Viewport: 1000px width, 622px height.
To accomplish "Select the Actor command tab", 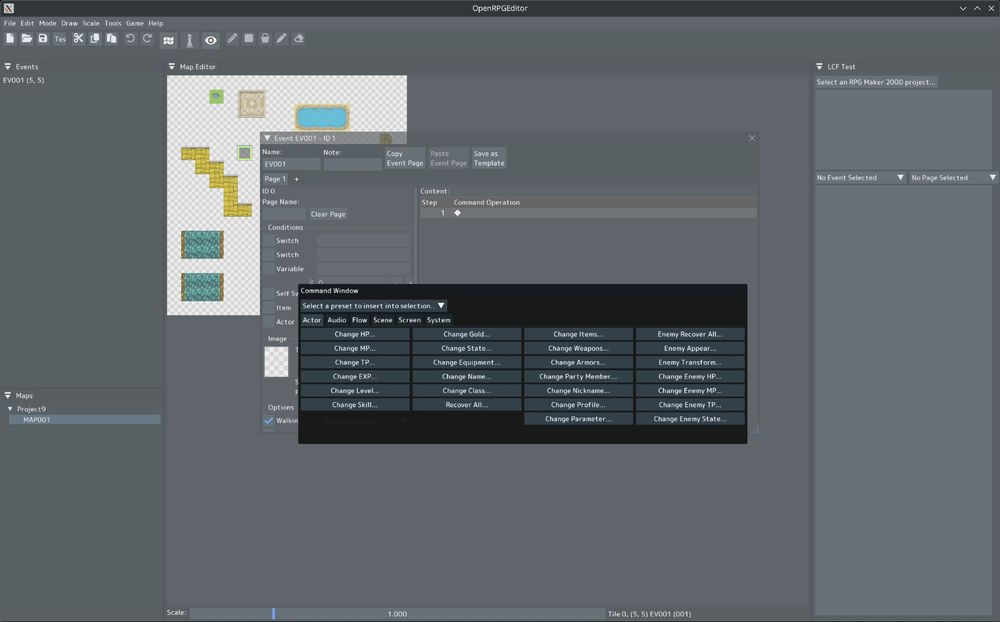I will click(x=312, y=320).
